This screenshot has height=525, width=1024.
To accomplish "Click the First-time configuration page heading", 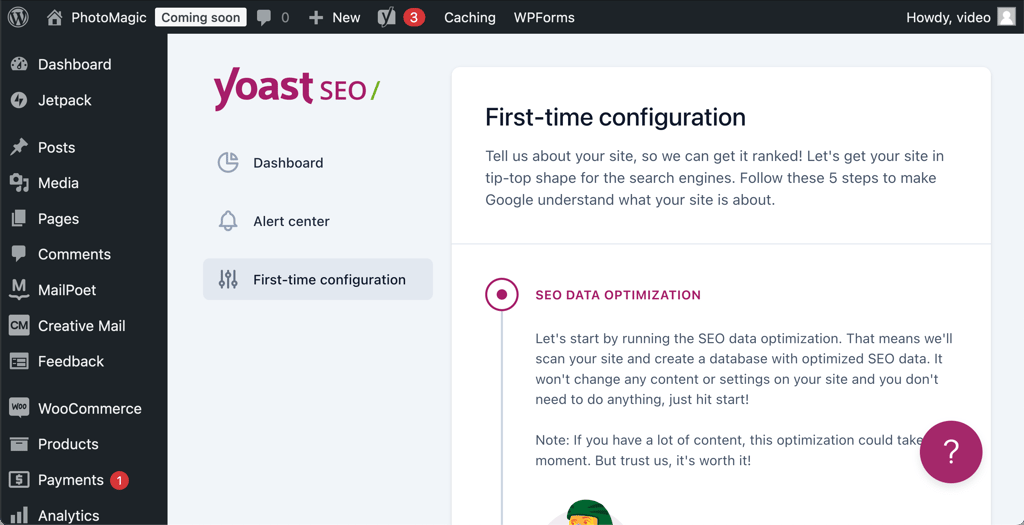I will click(x=615, y=118).
